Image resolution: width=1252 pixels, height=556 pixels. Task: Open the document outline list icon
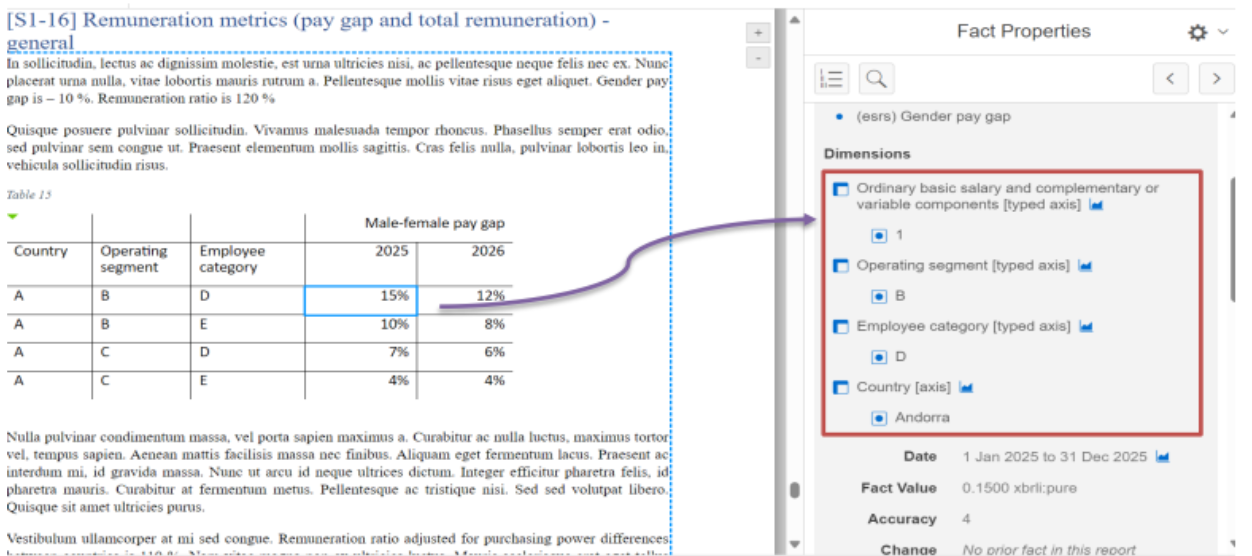tap(832, 78)
